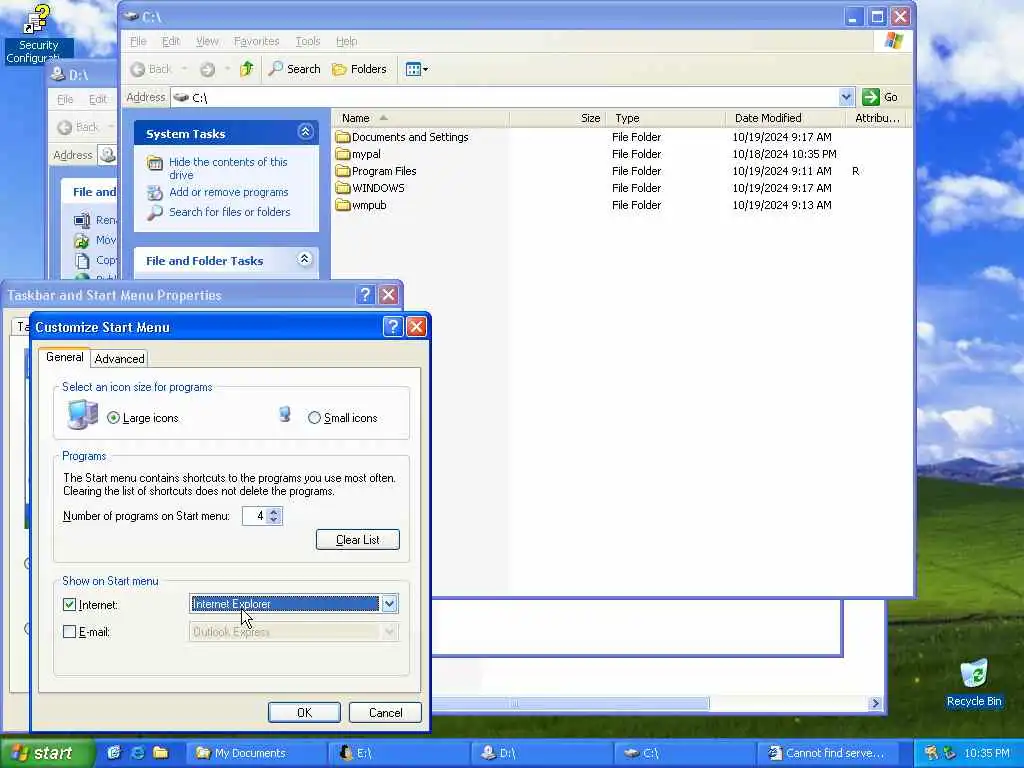Expand the Address bar dropdown arrow
This screenshot has width=1024, height=768.
846,97
